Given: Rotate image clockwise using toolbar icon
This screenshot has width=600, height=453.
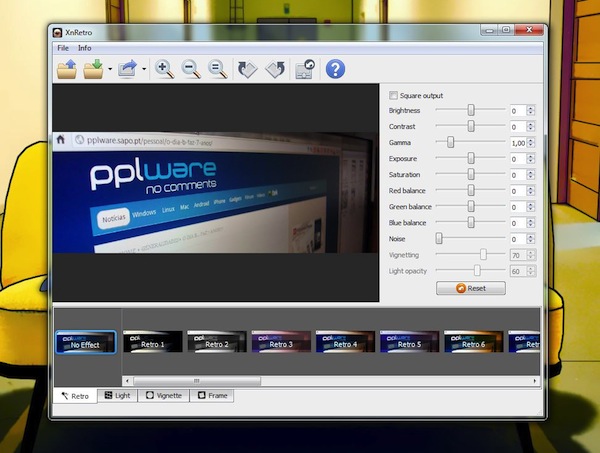Looking at the screenshot, I should coord(247,69).
